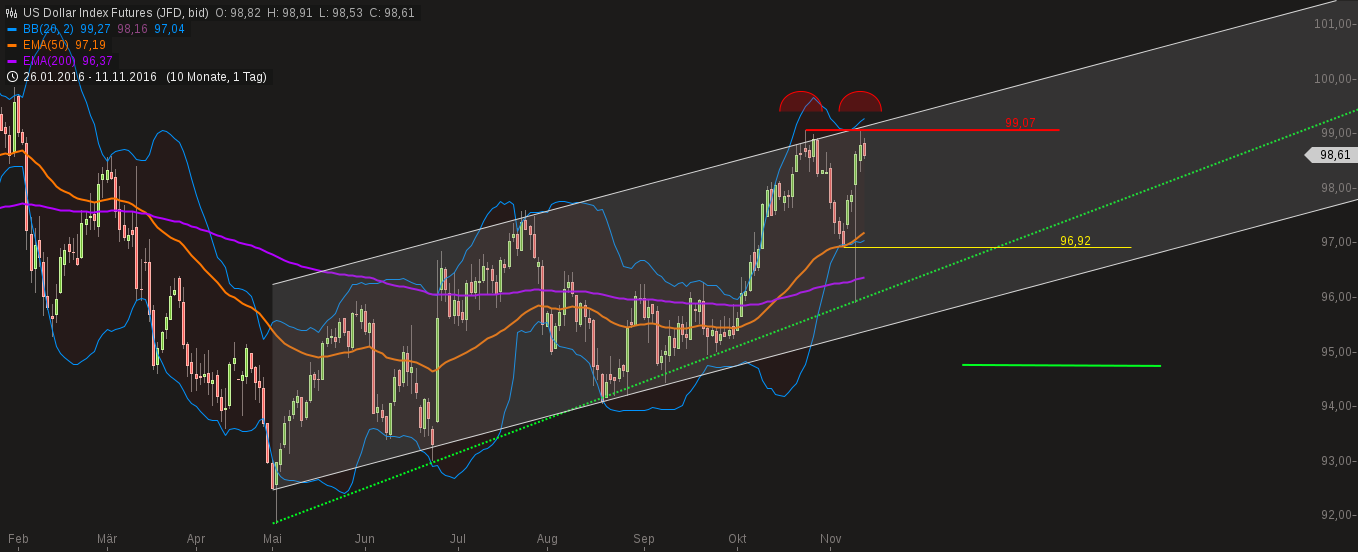Click the date range 26.01.2016 - 11.11.2016
The width and height of the screenshot is (1358, 552).
click(90, 77)
